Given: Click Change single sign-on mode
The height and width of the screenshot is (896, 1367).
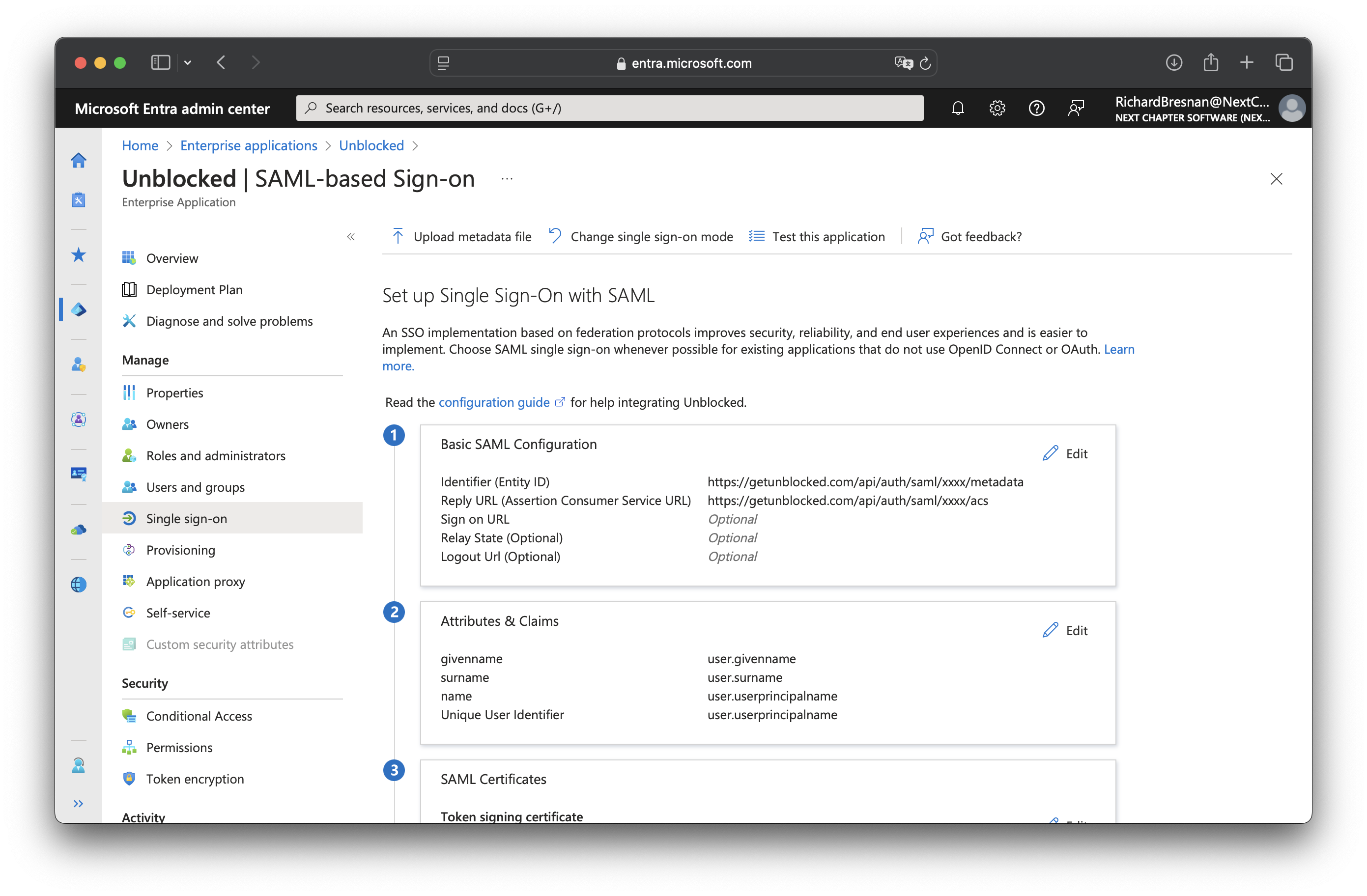Looking at the screenshot, I should (x=641, y=237).
